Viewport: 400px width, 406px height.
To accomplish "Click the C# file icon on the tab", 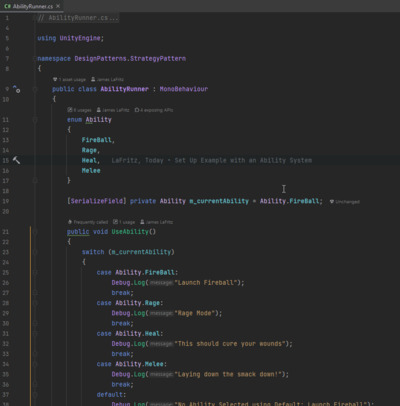I will click(x=7, y=6).
